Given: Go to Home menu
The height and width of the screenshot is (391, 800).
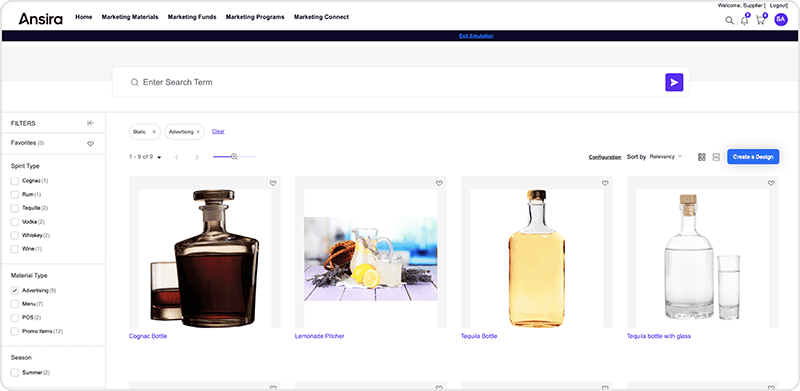Looking at the screenshot, I should (84, 17).
